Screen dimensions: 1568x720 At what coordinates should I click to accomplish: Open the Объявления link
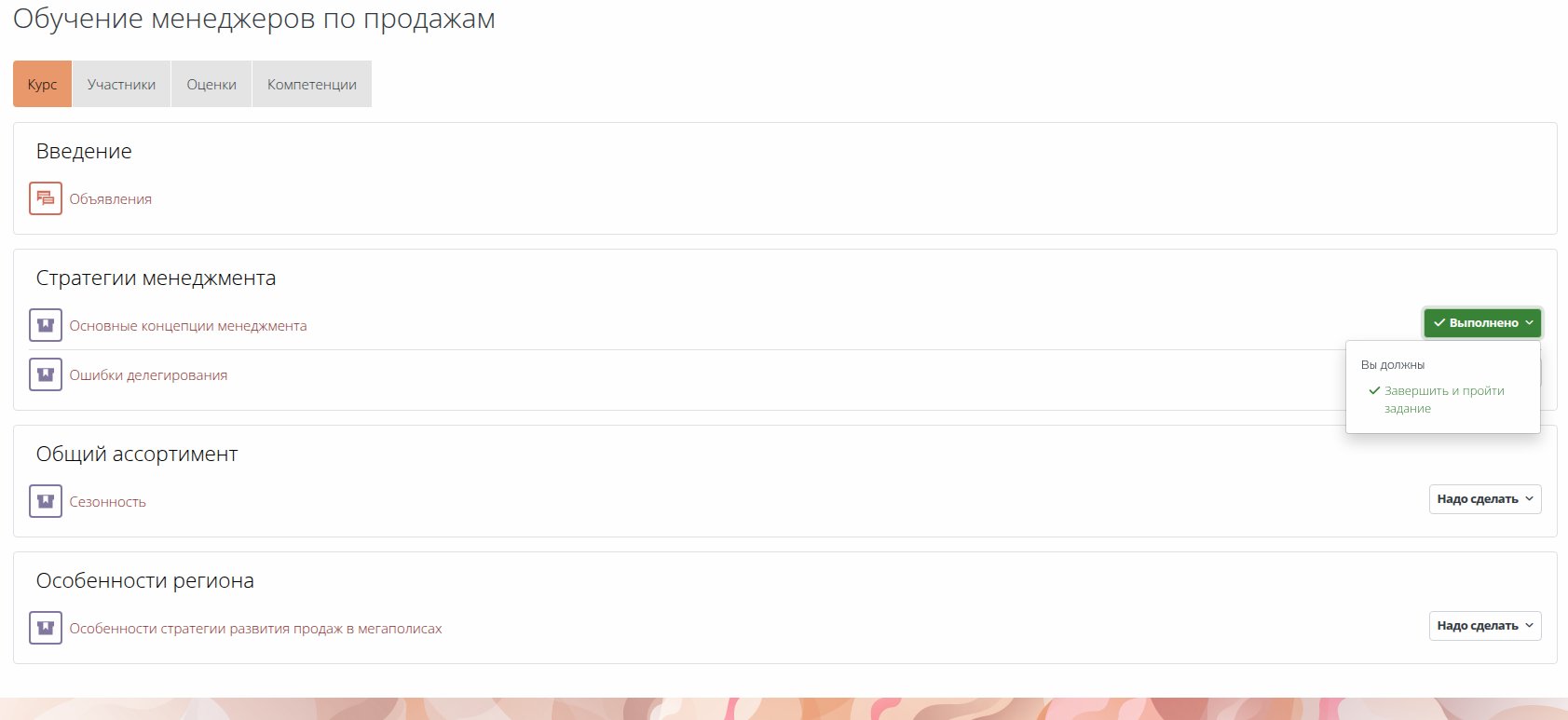[x=111, y=199]
